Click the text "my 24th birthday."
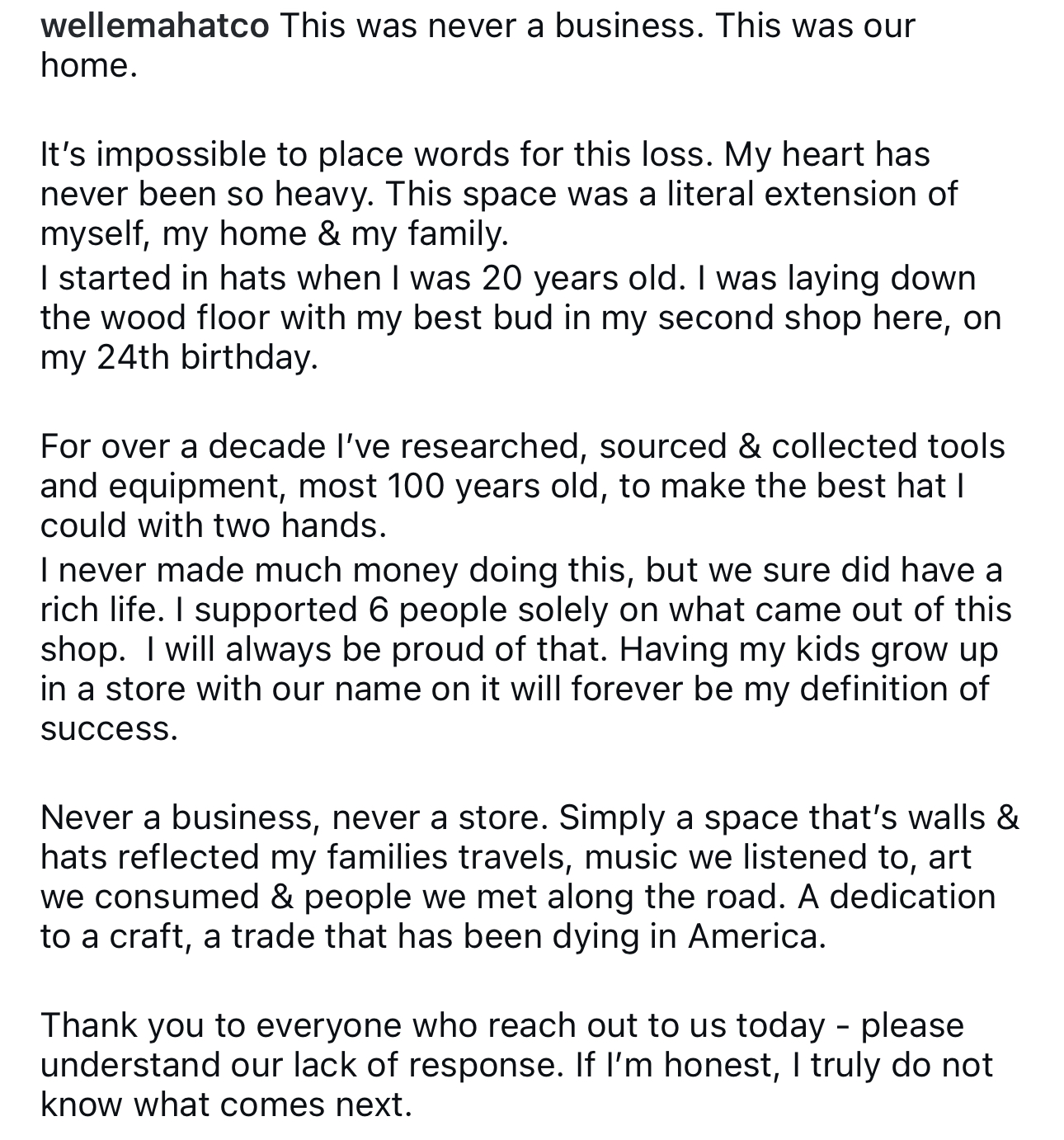The width and height of the screenshot is (1064, 1140). click(179, 358)
